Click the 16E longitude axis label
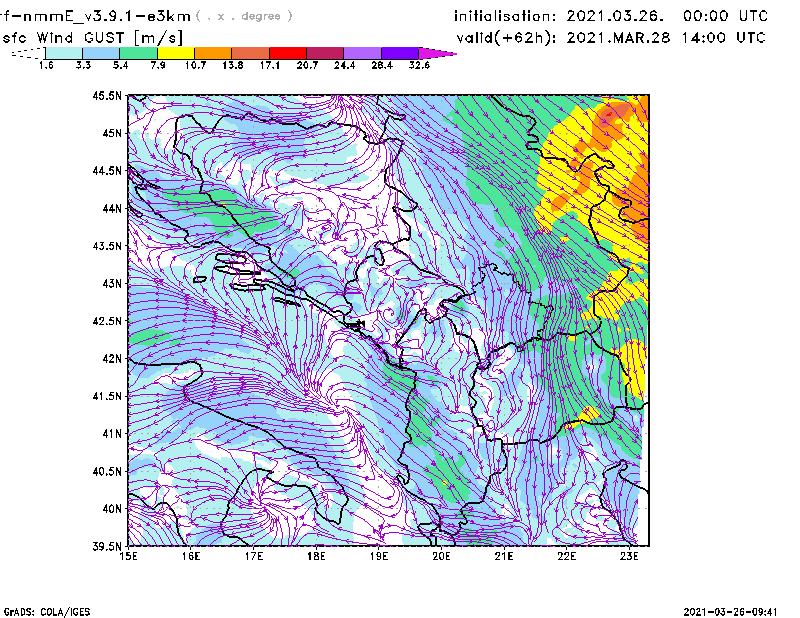 tap(191, 556)
